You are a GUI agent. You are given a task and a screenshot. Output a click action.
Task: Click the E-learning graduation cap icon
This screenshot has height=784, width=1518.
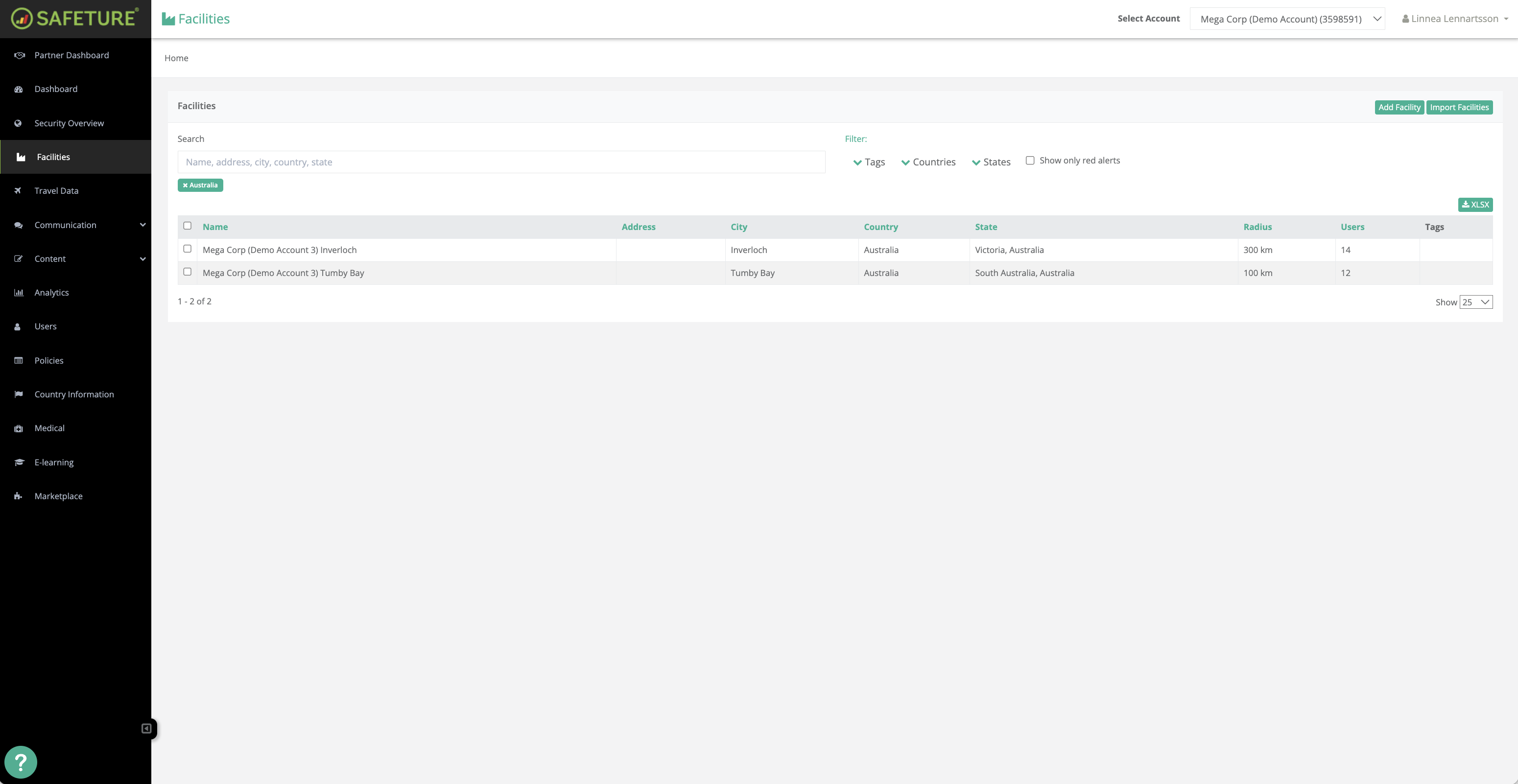19,462
